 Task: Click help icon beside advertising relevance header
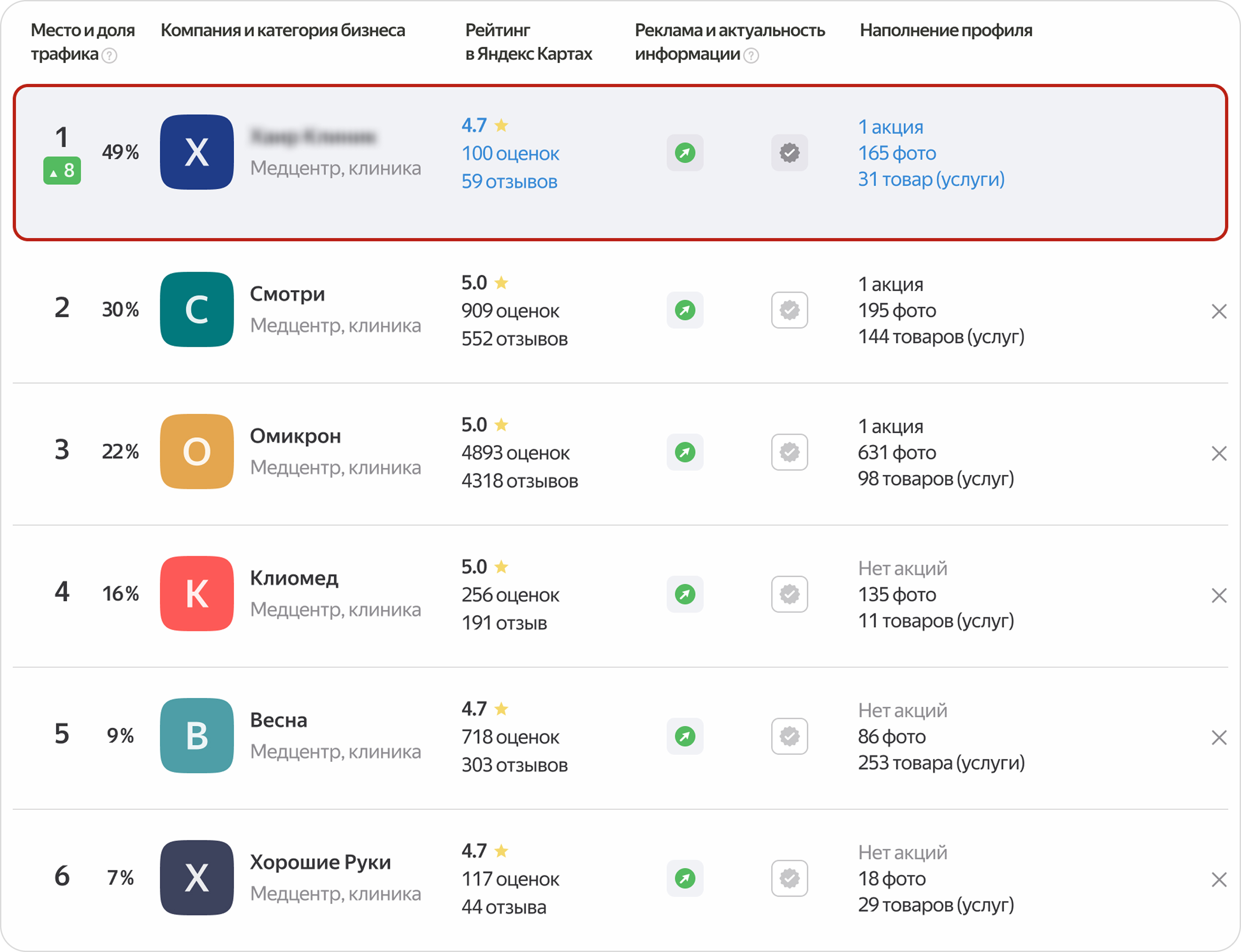[751, 56]
